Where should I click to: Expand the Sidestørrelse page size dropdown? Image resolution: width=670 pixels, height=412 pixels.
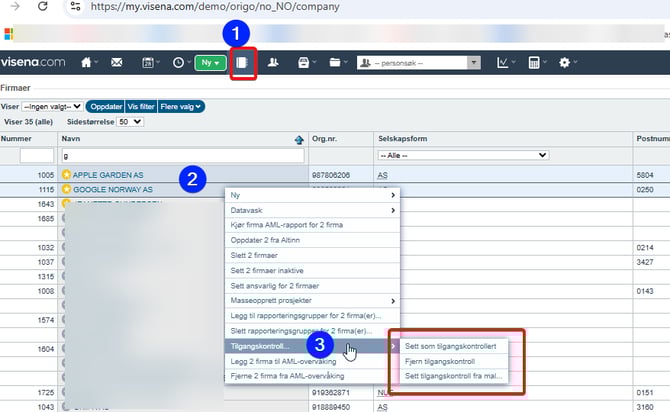(130, 121)
